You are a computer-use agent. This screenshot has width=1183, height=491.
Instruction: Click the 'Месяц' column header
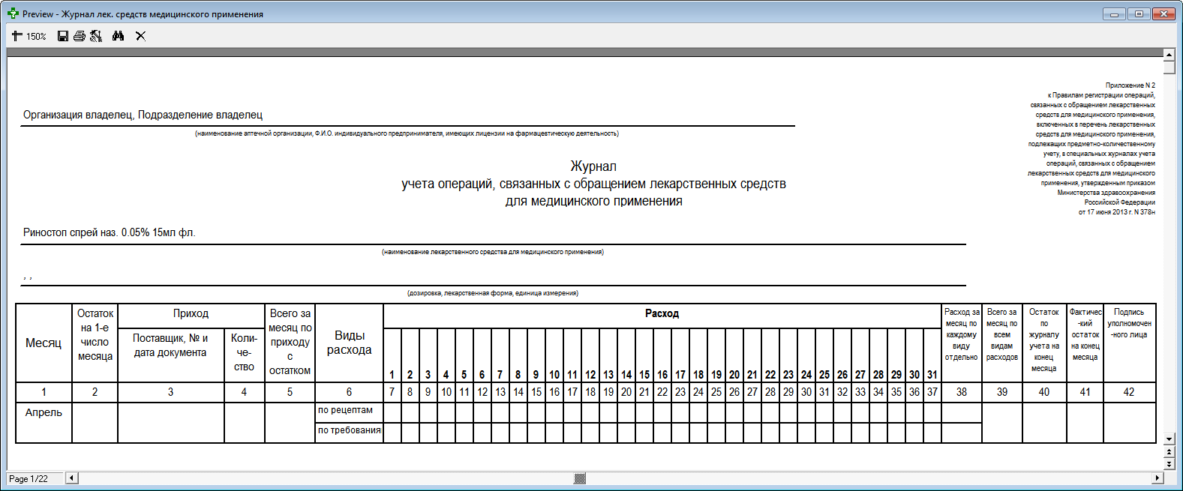44,343
